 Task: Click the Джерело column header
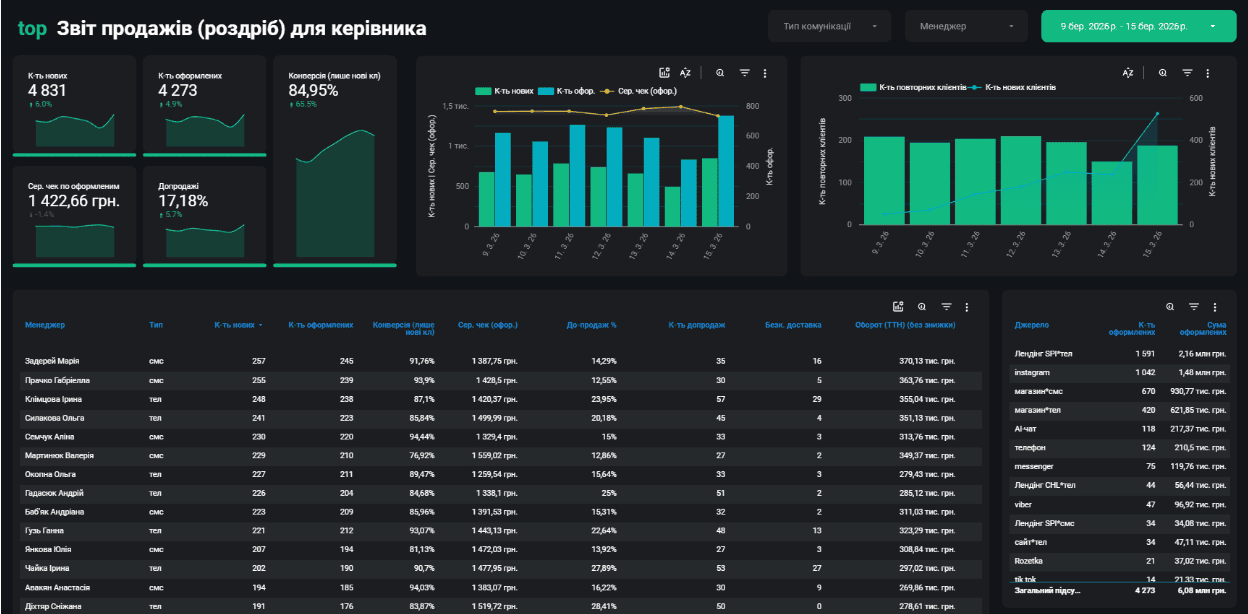1031,325
